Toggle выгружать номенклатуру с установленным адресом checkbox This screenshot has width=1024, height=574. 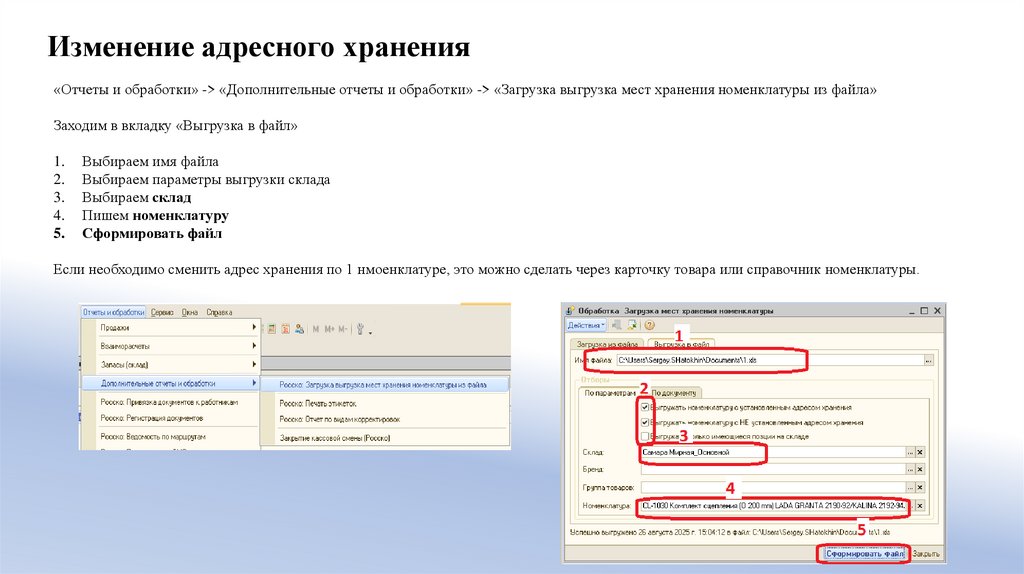pos(645,407)
